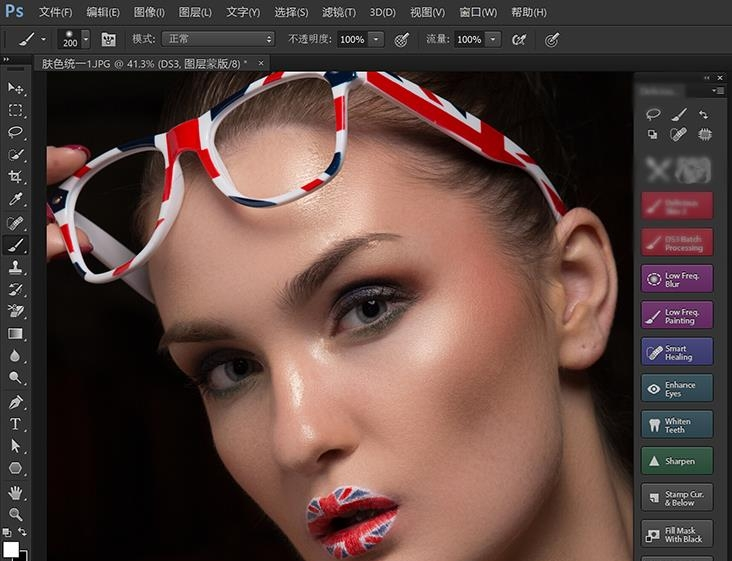The height and width of the screenshot is (561, 732).
Task: Enable airbrush-style build-up mode
Action: pyautogui.click(x=519, y=39)
